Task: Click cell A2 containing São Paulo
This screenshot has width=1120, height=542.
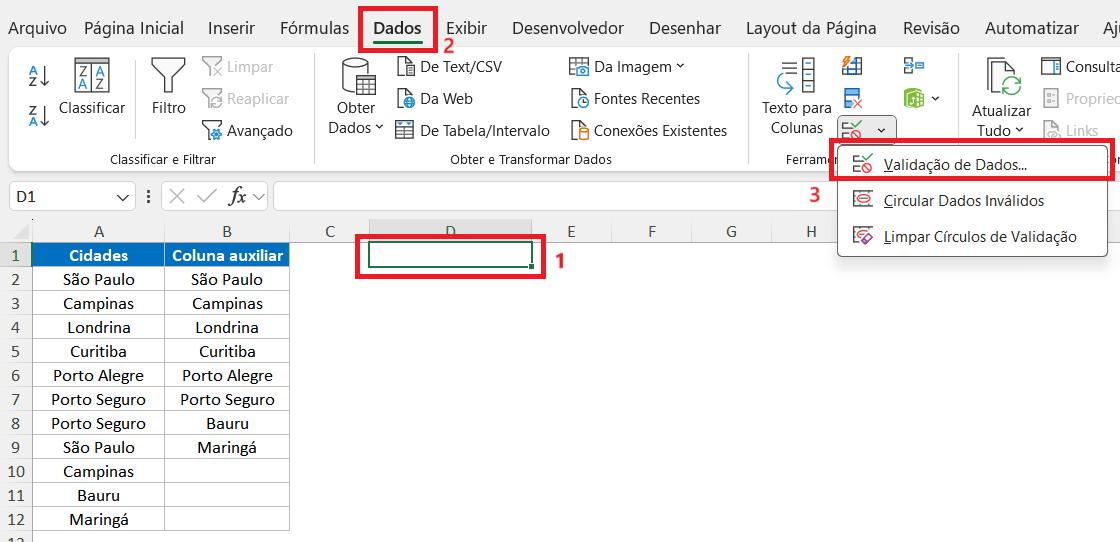Action: click(98, 280)
